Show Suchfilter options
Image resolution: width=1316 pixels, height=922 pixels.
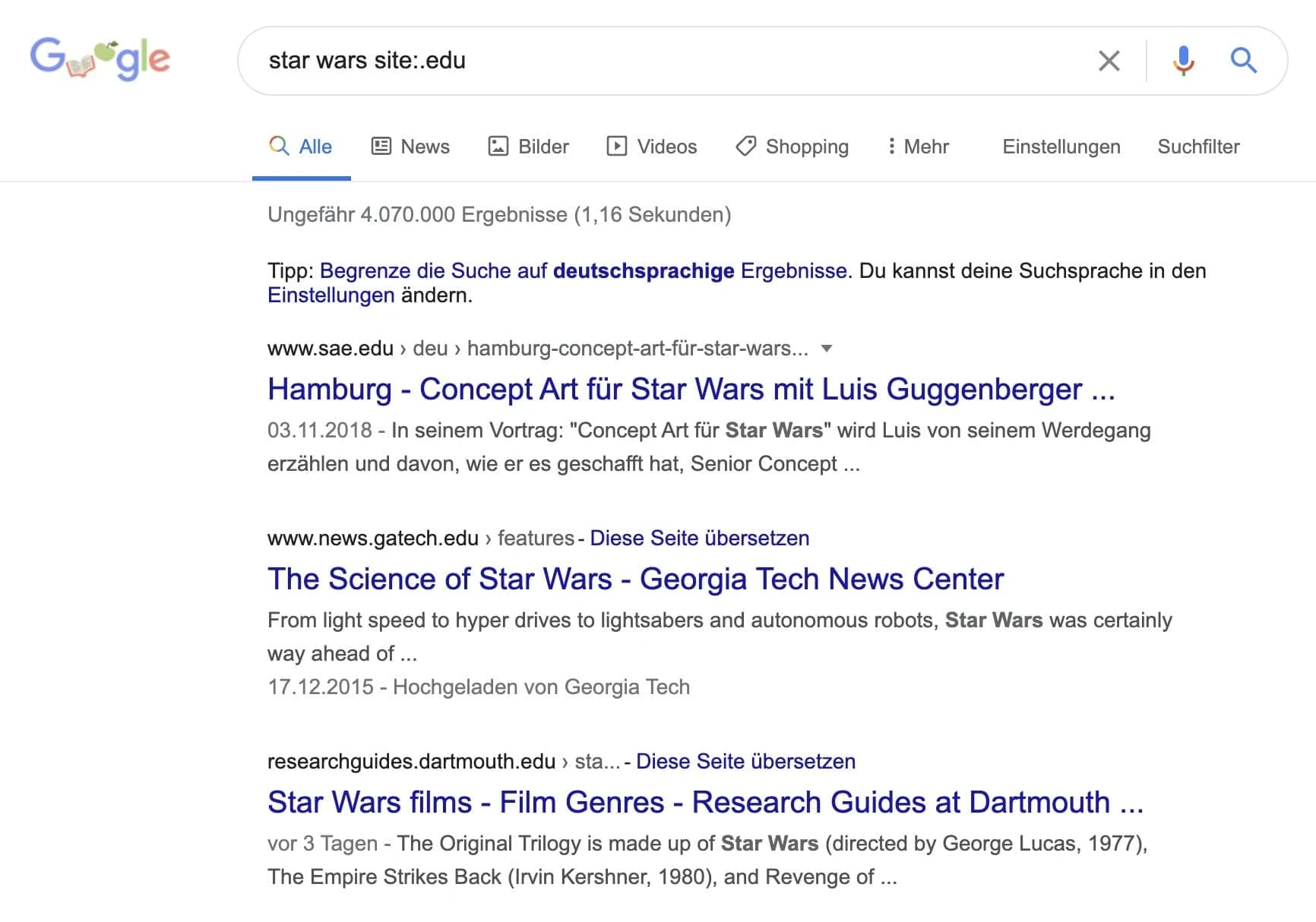[1198, 147]
